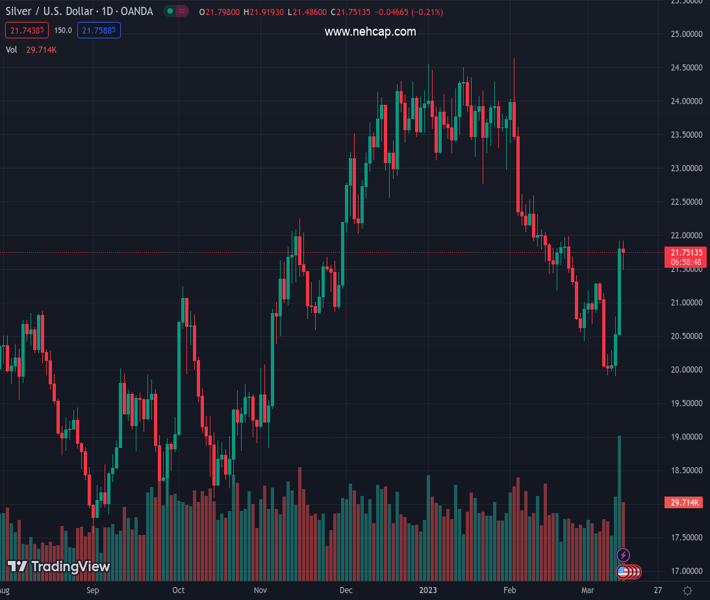Click the Oct label on time axis

(x=178, y=591)
